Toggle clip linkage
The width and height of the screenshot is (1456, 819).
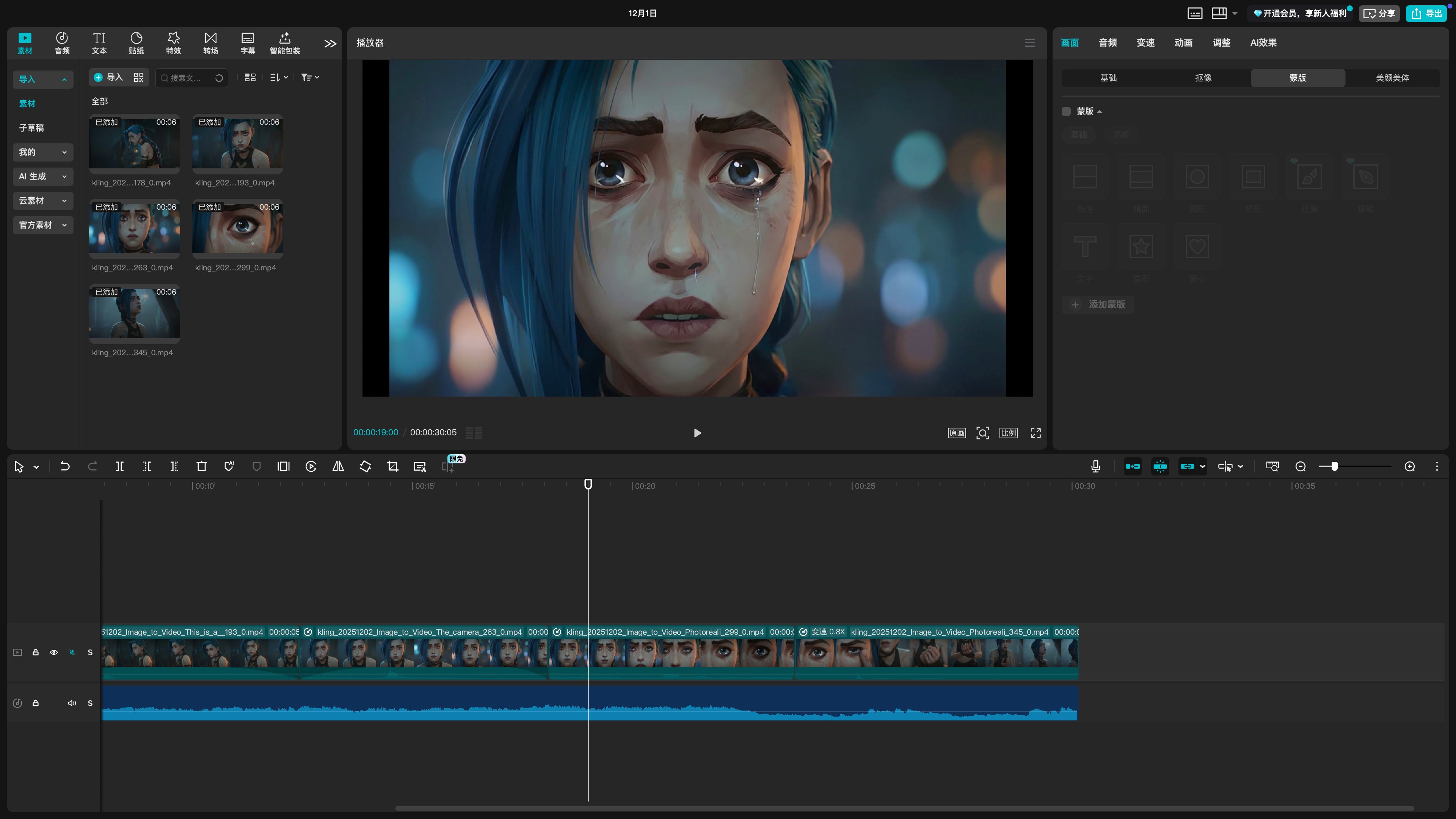click(x=1187, y=466)
